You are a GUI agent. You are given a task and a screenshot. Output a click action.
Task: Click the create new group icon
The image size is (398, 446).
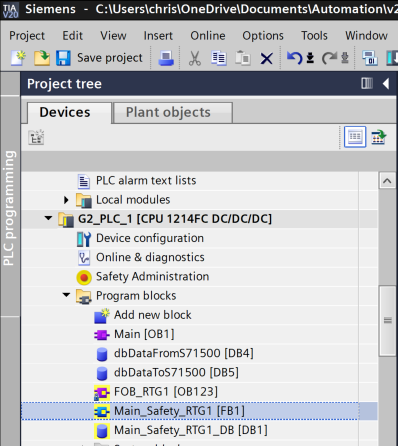[36, 137]
